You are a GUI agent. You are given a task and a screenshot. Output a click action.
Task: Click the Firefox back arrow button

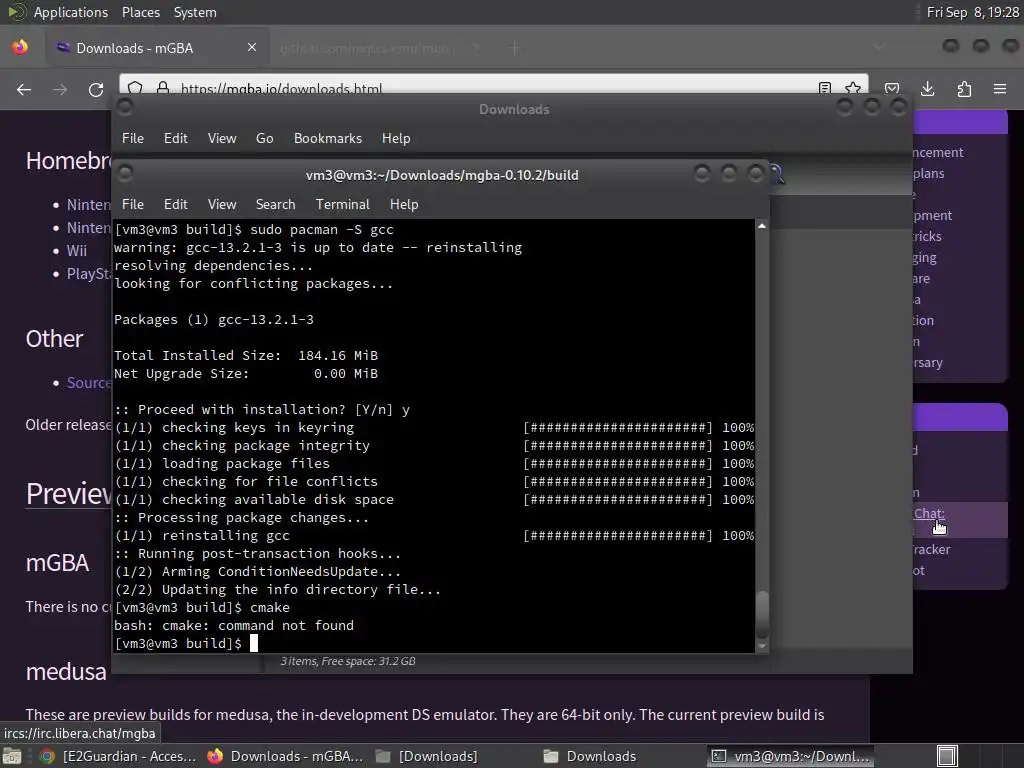[24, 89]
